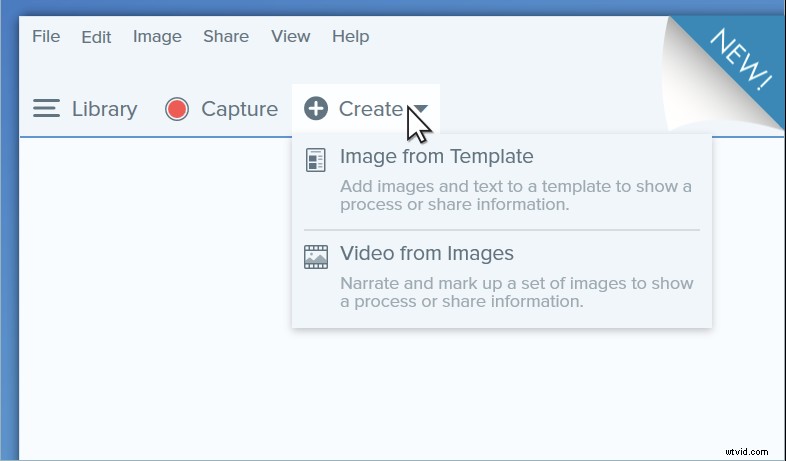
Task: Collapse the Create dropdown arrow
Action: (421, 109)
